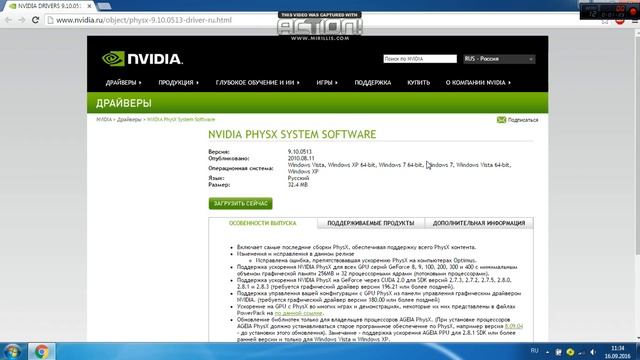Viewport: 640px width, 360px height.
Task: Open the RUS - Россия region dropdown
Action: tap(499, 59)
